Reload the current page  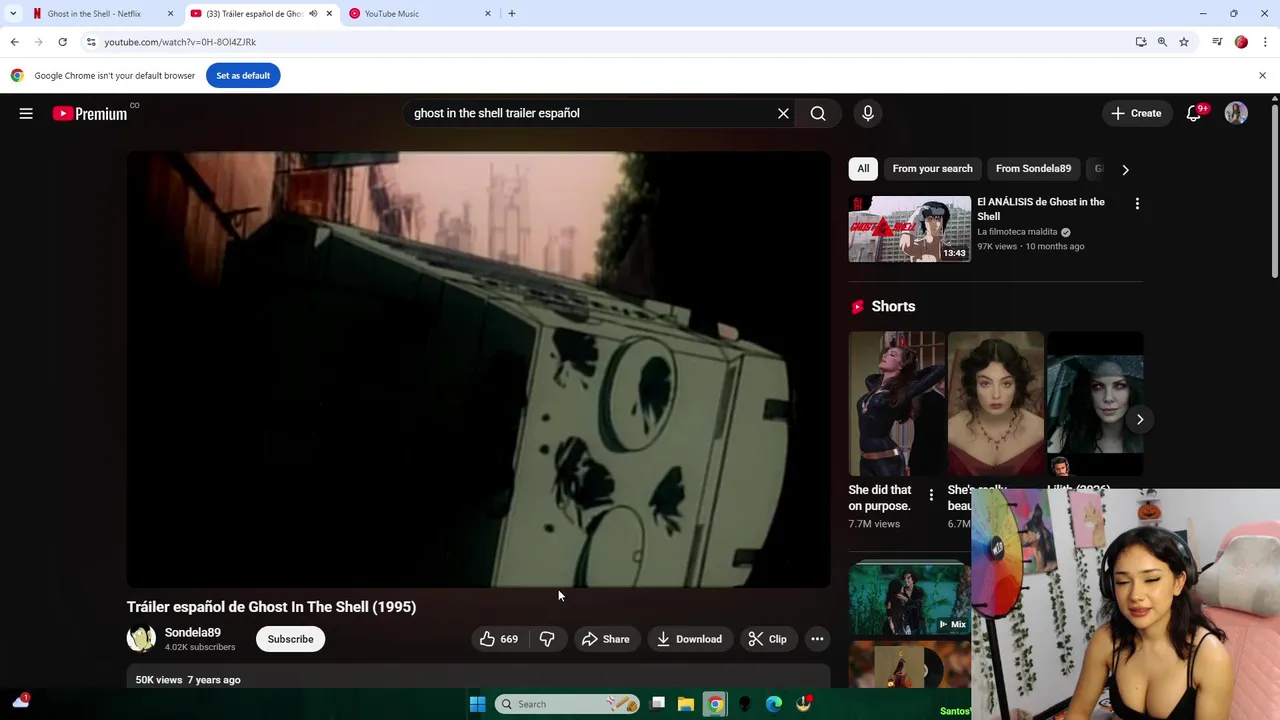62,42
